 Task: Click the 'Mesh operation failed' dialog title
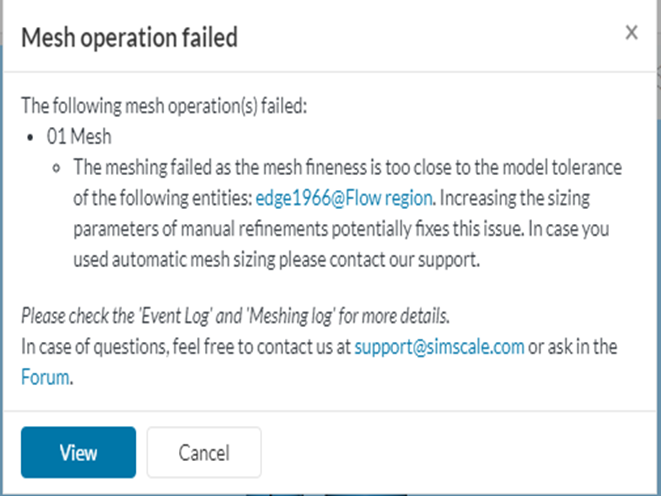click(130, 38)
